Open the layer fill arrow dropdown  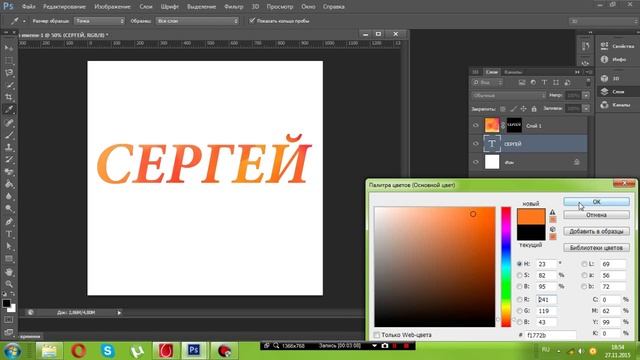586,109
